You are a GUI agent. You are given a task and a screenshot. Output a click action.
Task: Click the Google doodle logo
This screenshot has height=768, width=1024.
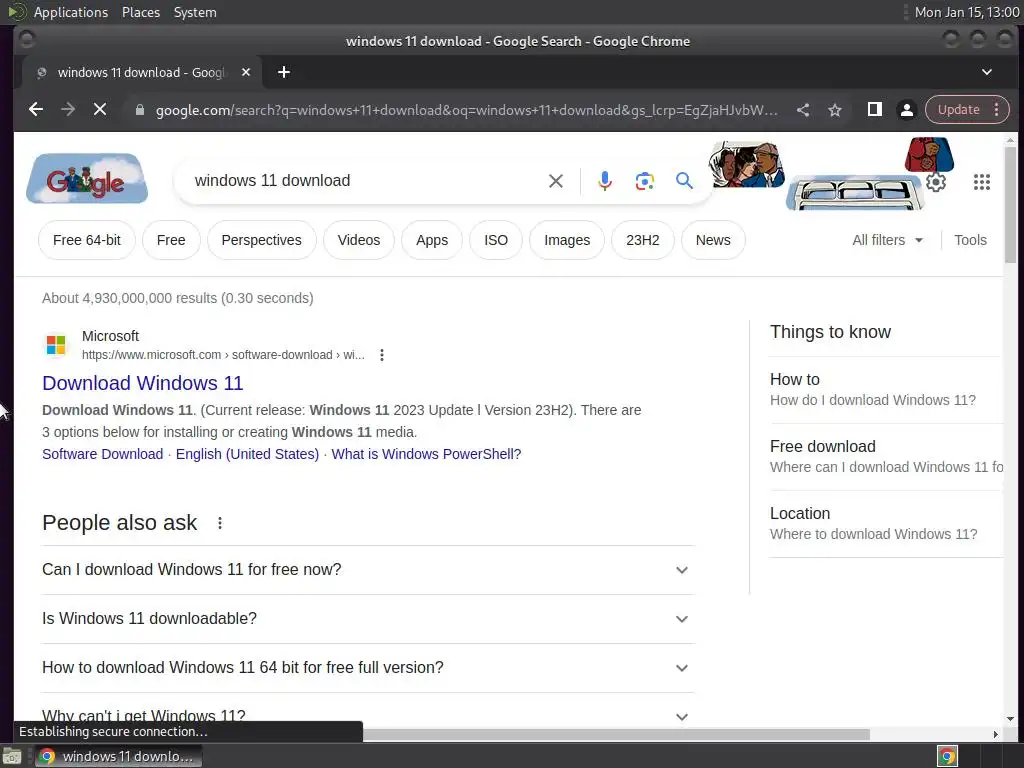pyautogui.click(x=87, y=179)
